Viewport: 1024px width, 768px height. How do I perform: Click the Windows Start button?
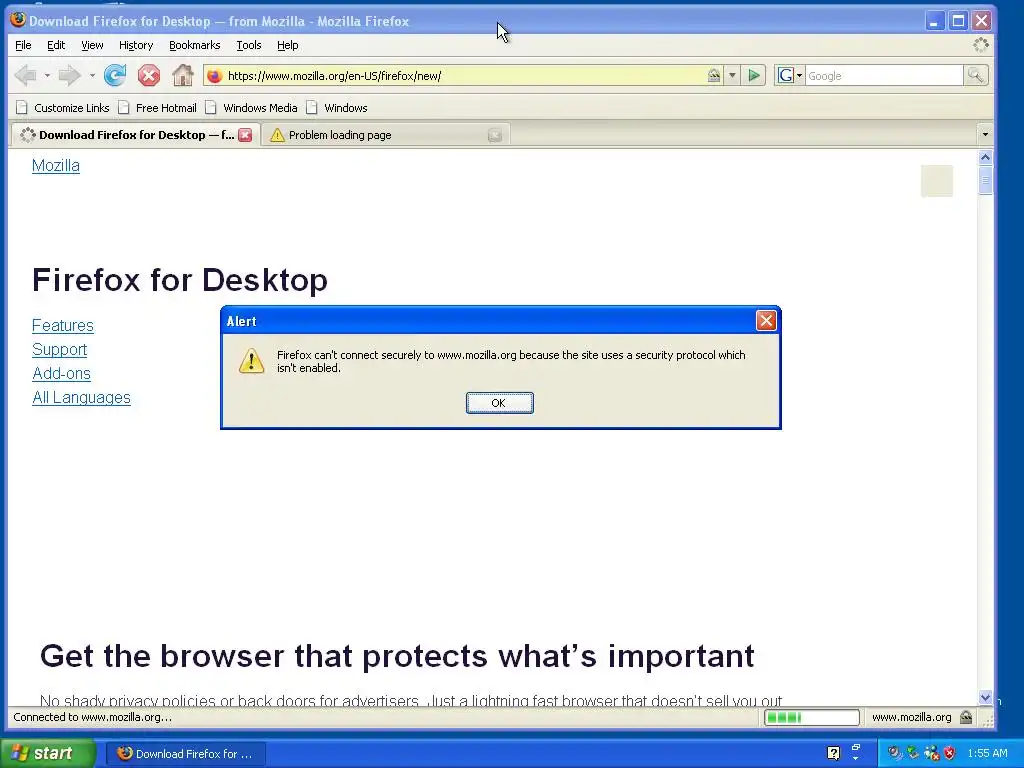pos(48,754)
